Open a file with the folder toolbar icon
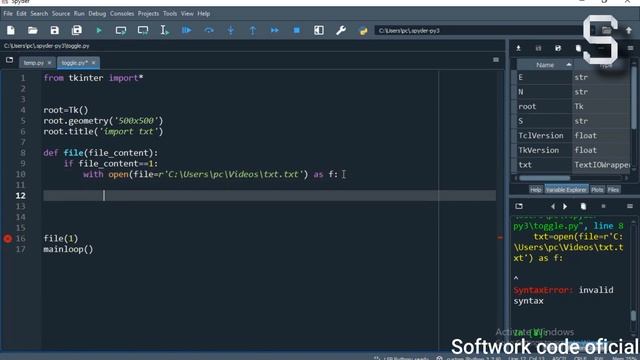 pos(33,30)
